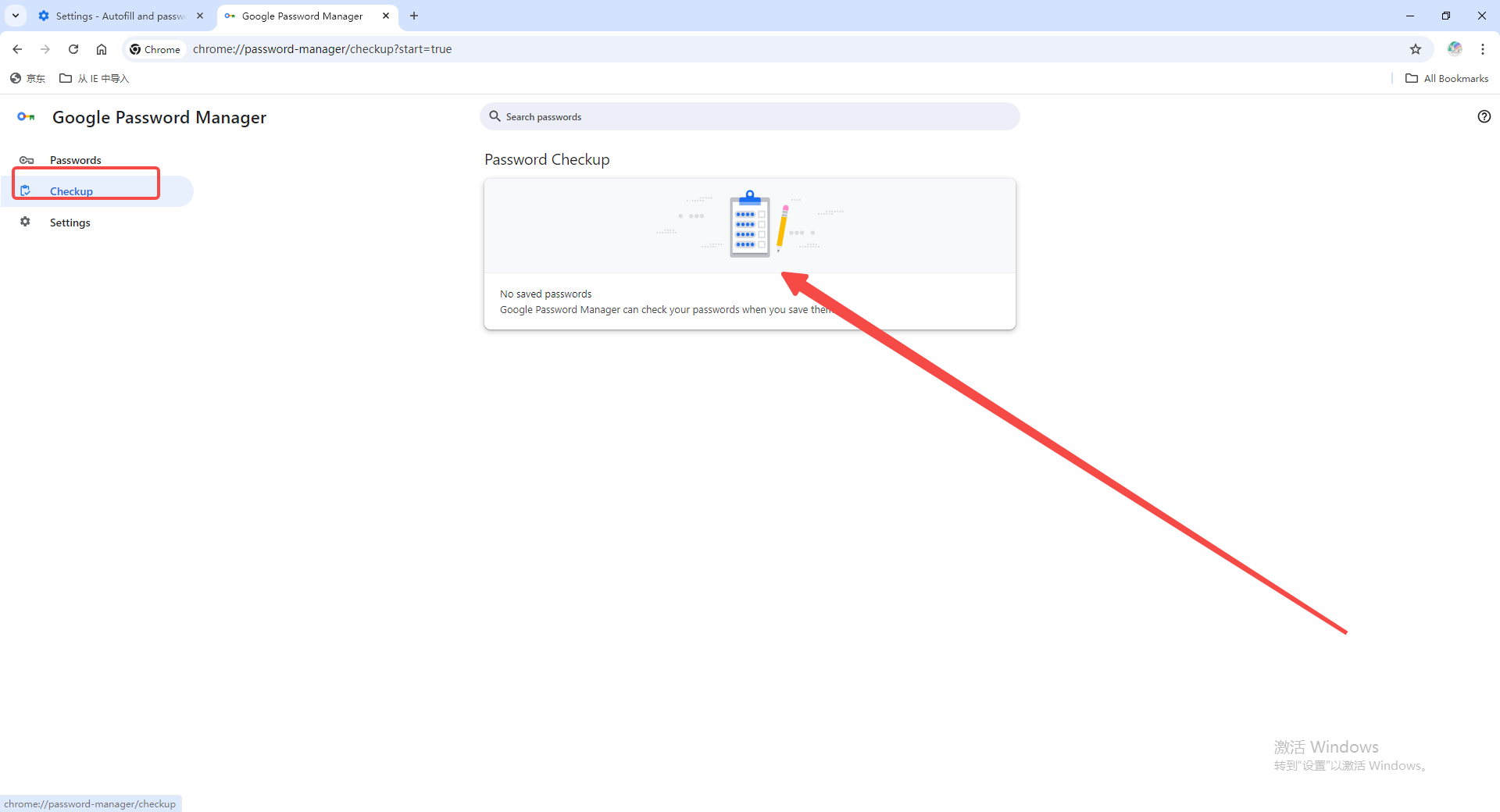Reload the page
This screenshot has width=1500, height=812.
(x=73, y=49)
